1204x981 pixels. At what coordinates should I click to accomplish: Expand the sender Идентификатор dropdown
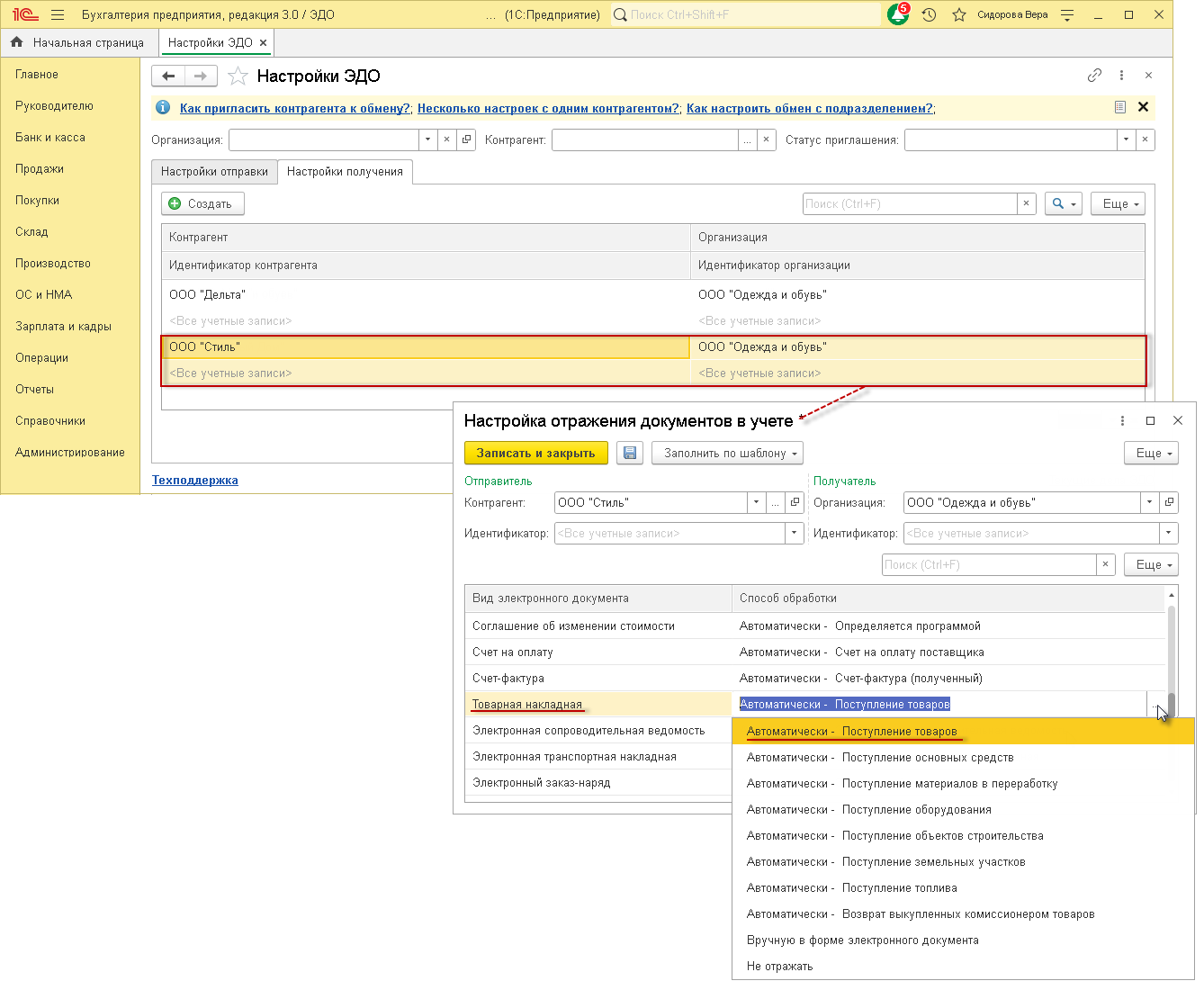pos(795,533)
